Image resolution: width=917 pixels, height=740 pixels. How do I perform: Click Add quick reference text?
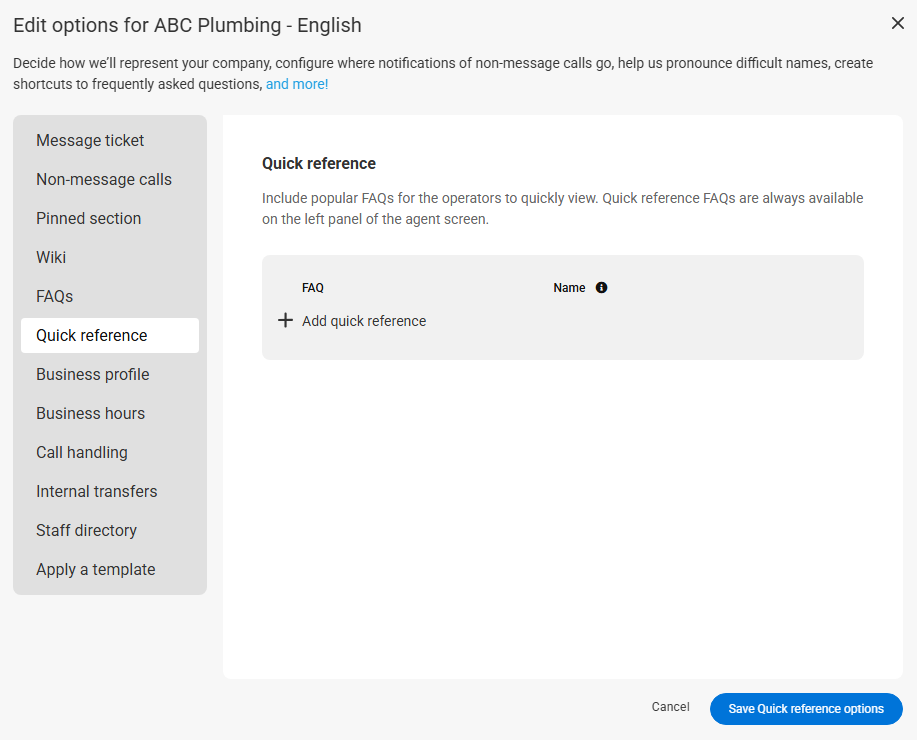point(364,321)
